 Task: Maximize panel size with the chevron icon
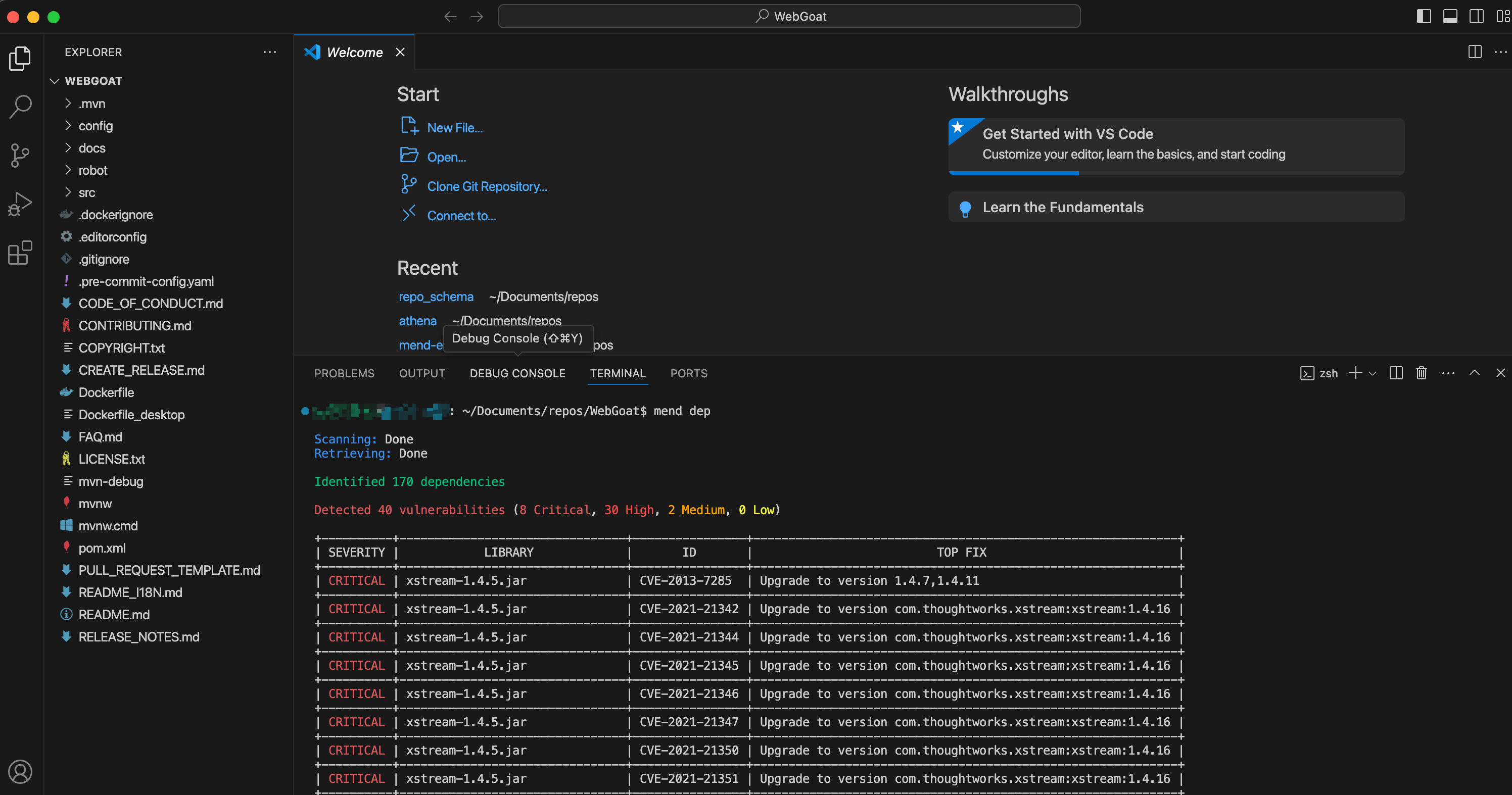tap(1474, 373)
